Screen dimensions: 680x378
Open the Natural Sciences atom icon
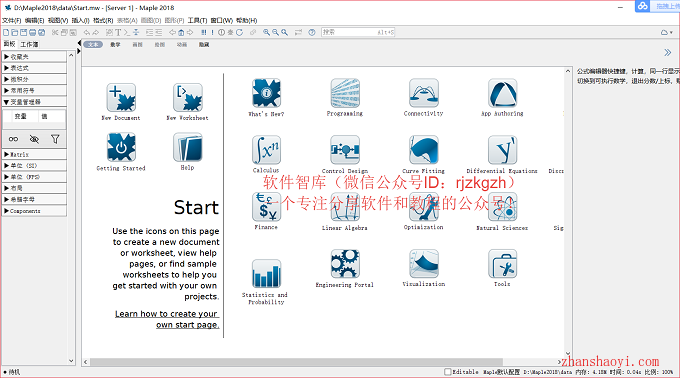pos(502,206)
